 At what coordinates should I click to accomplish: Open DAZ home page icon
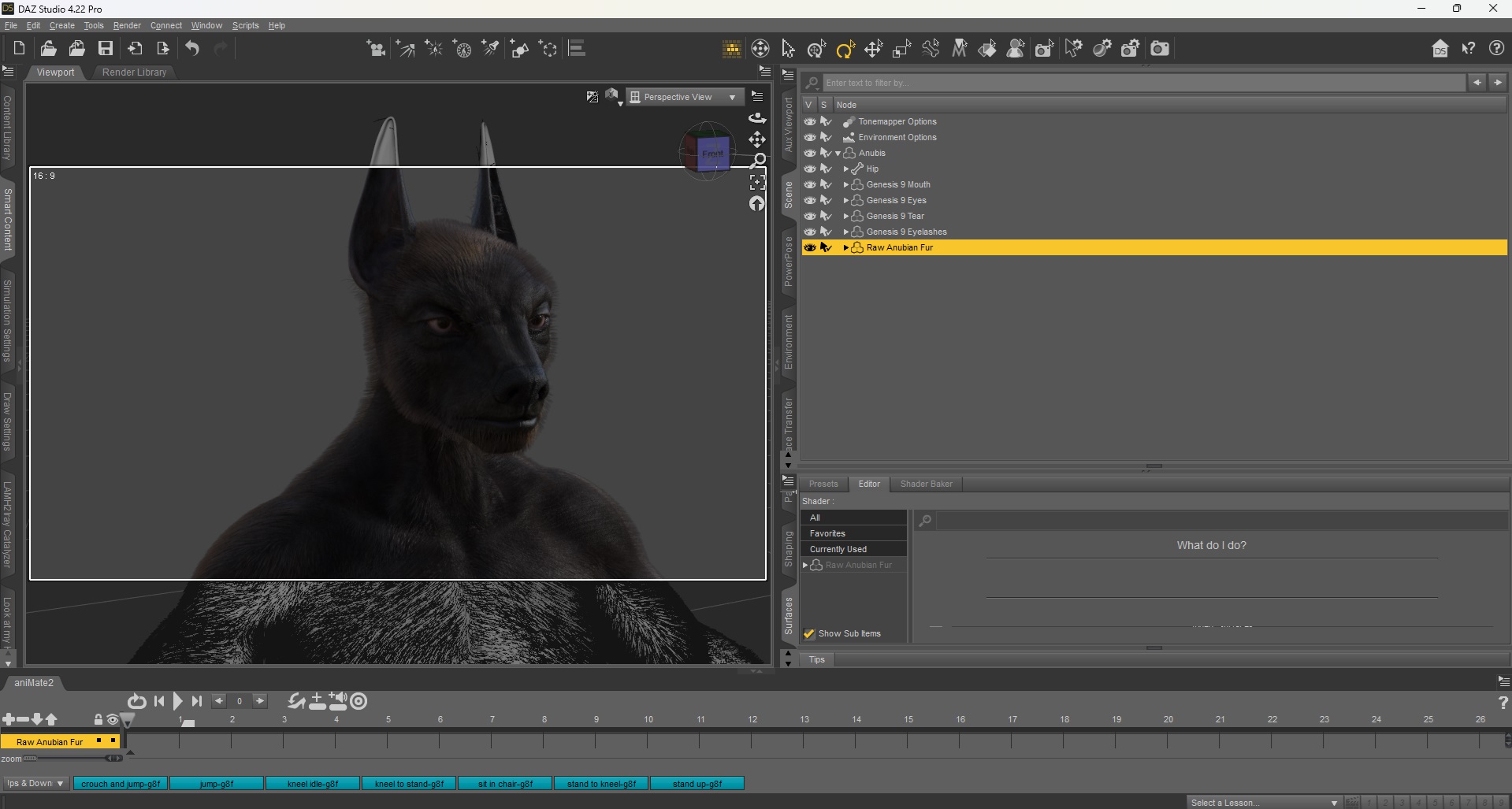tap(1440, 49)
